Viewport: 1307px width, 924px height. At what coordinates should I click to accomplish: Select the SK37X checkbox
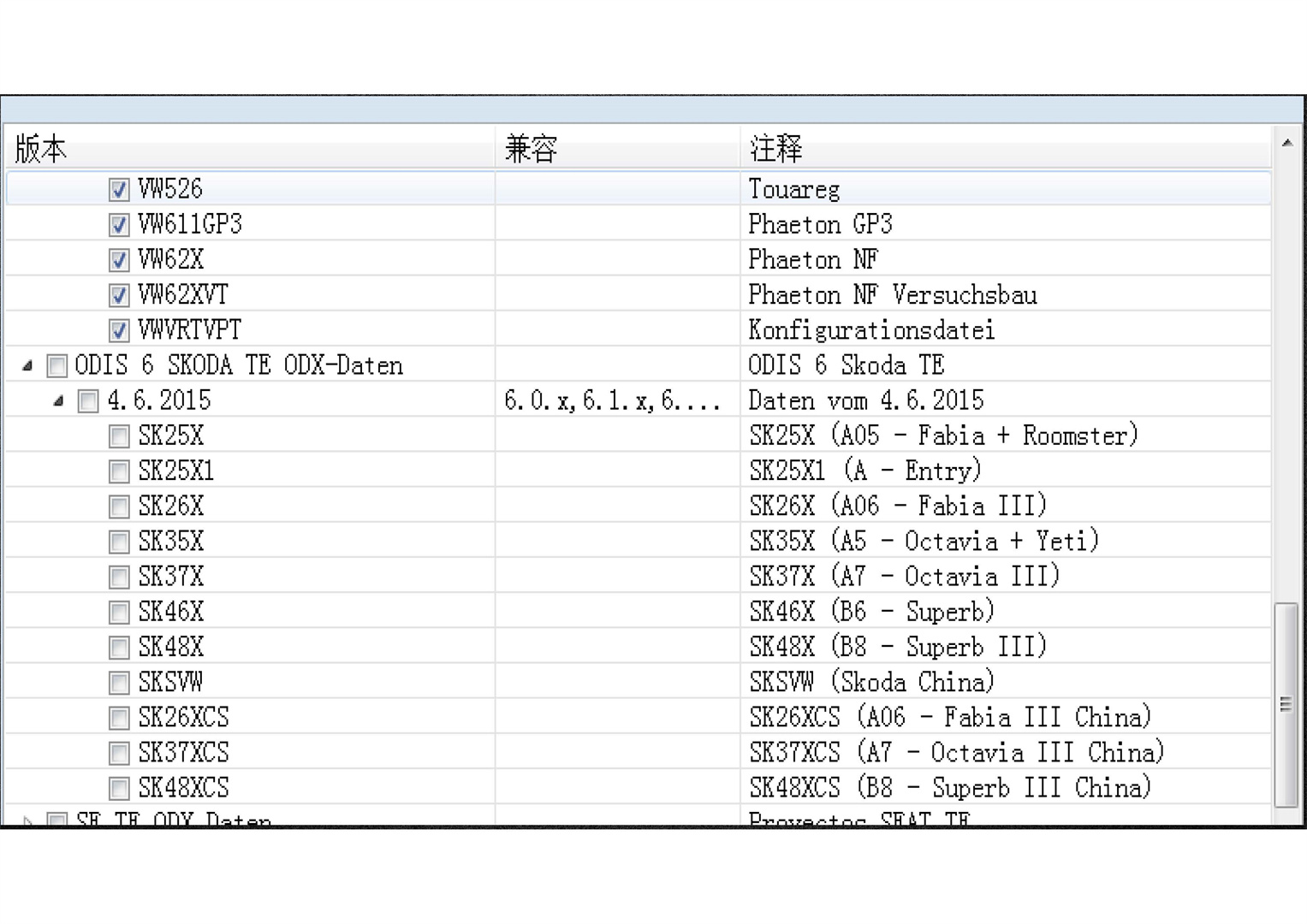click(119, 577)
